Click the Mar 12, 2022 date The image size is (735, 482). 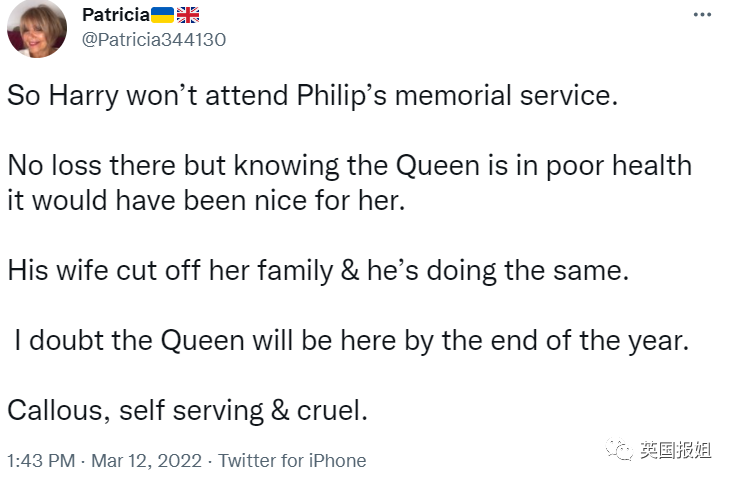[146, 461]
